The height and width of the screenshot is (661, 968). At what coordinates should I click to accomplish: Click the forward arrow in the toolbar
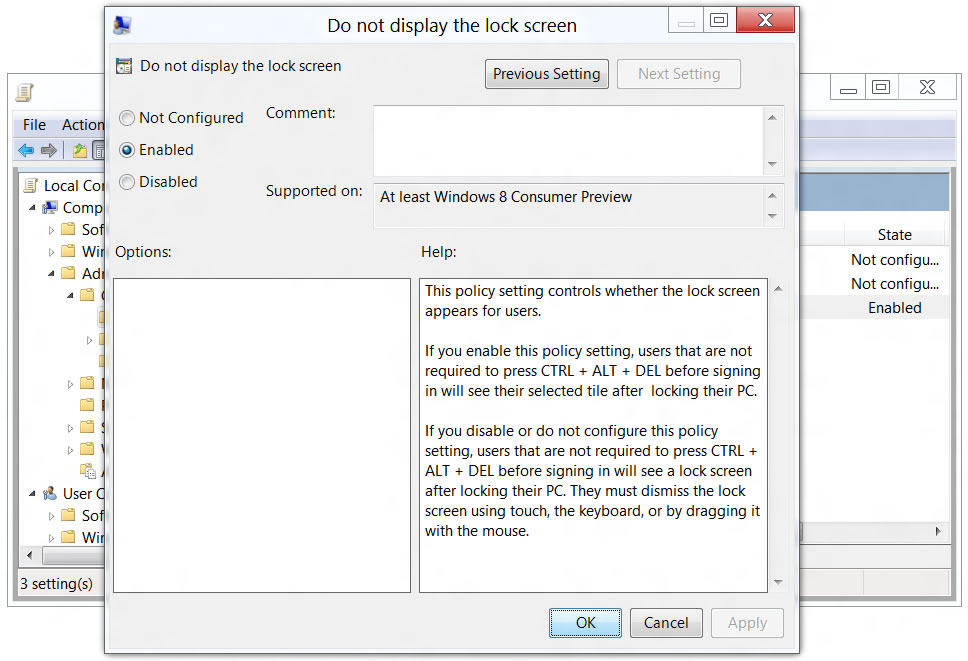click(x=48, y=151)
